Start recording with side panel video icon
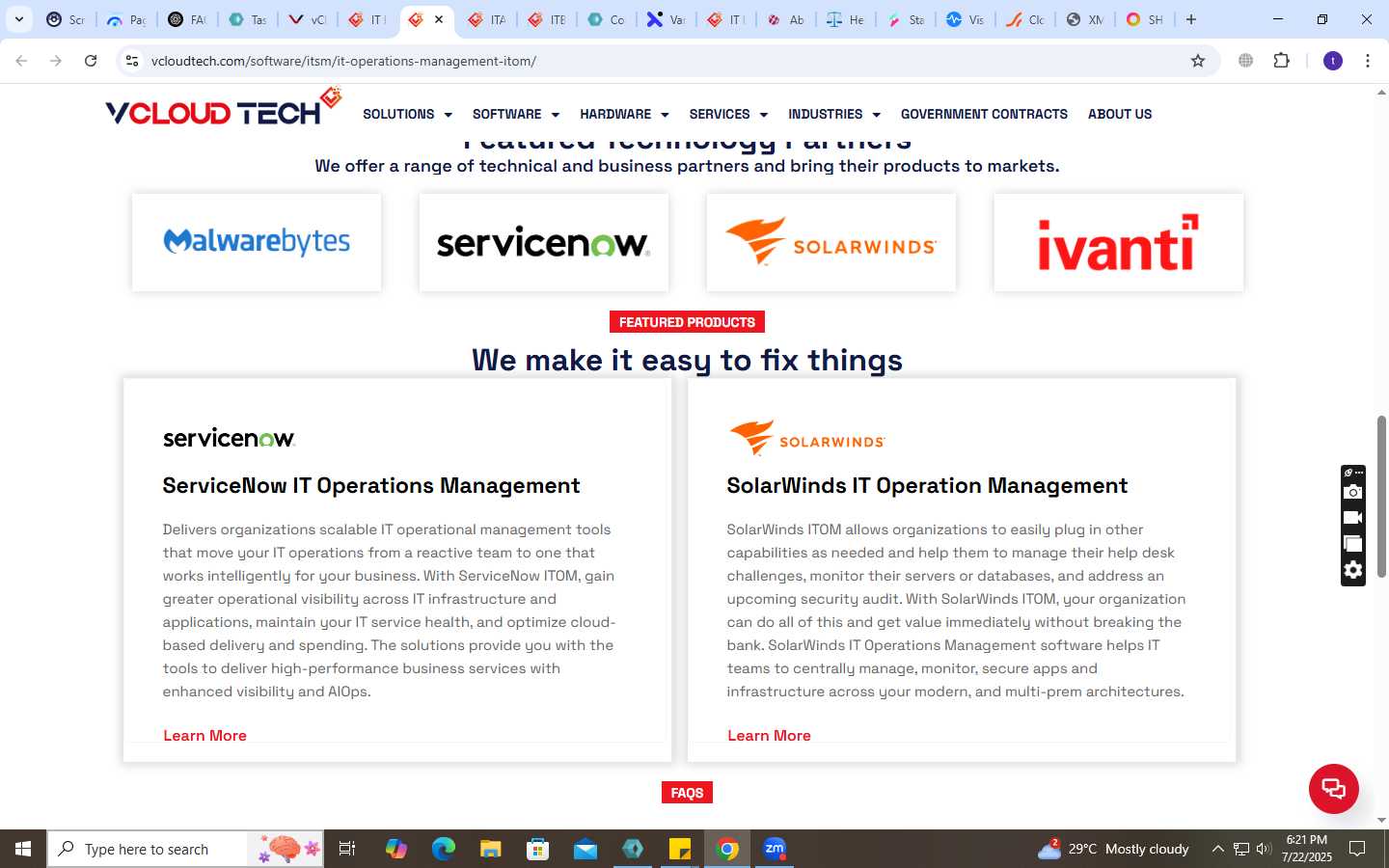 point(1353,518)
